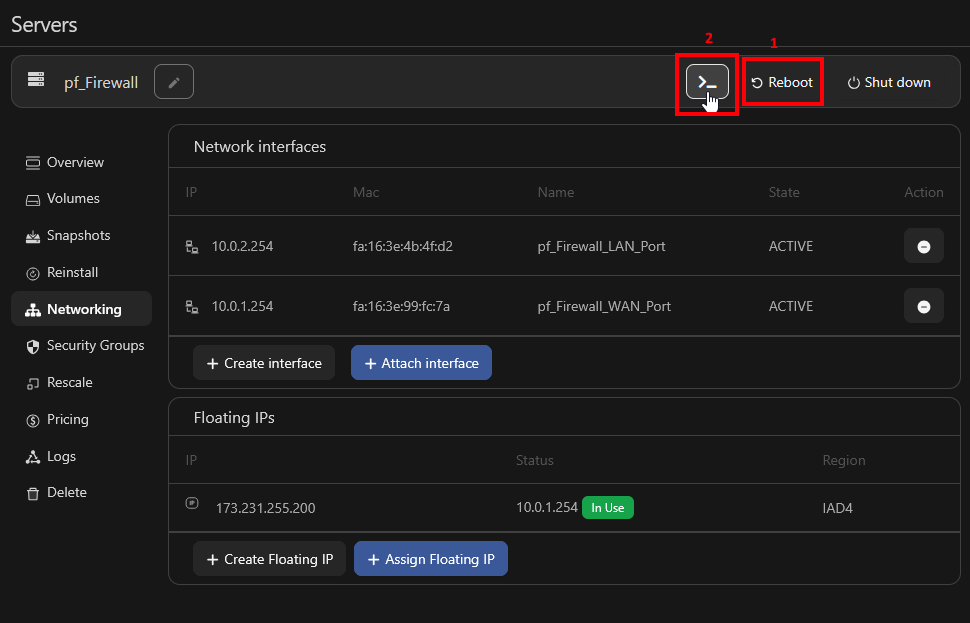Select the Rescale sidebar icon

pyautogui.click(x=31, y=382)
